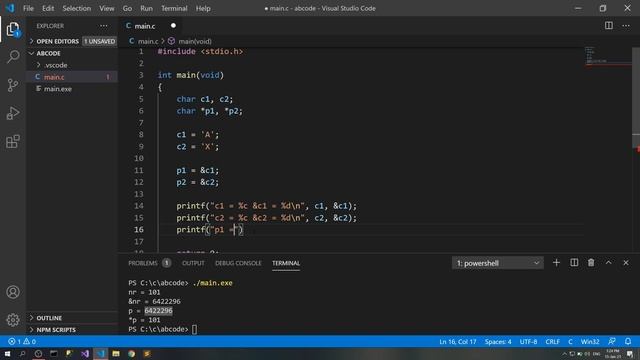
Task: Open the Edit menu
Action: point(48,8)
